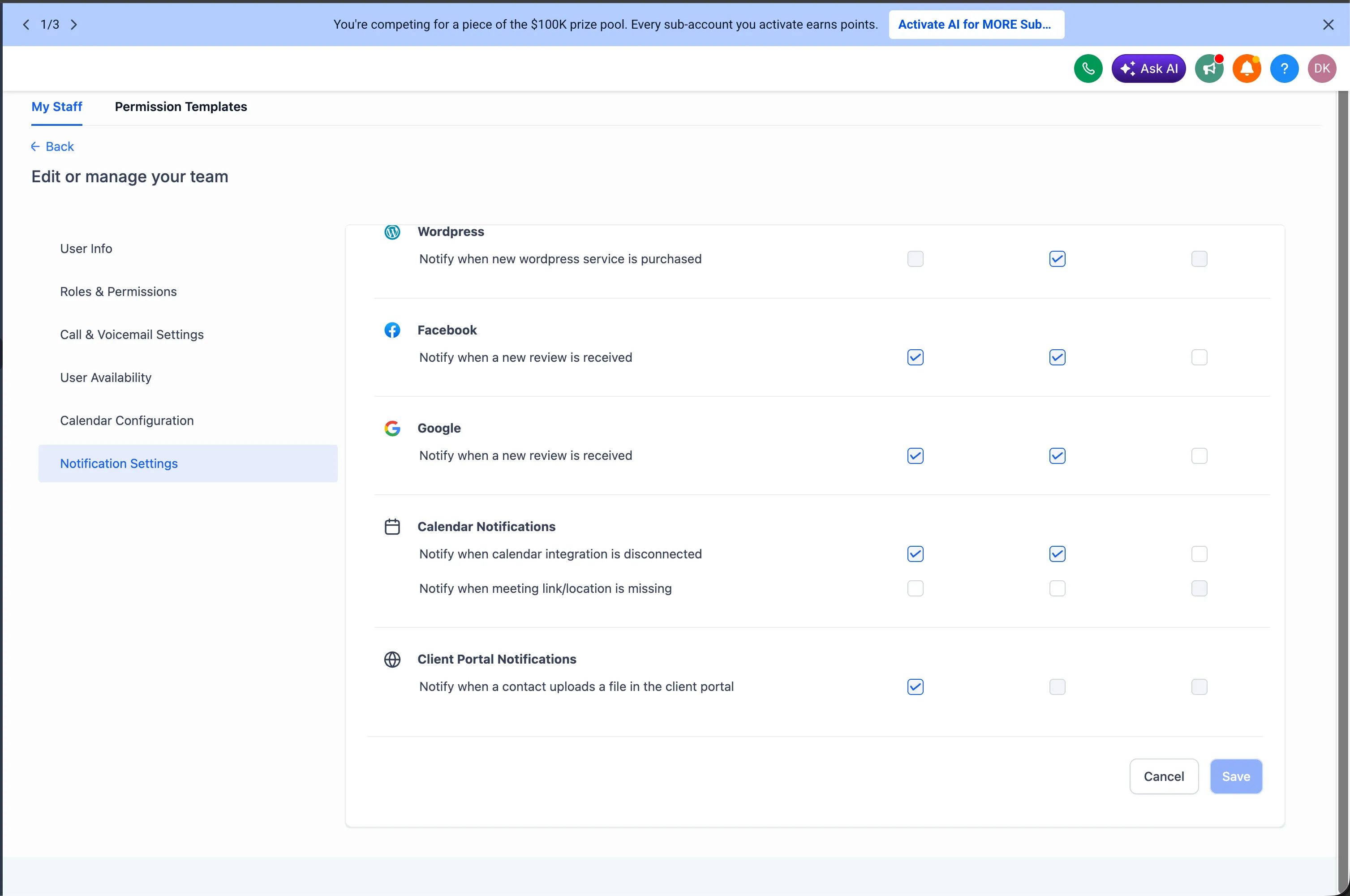Uncheck second checkbox for calendar integration disconnected
The width and height of the screenshot is (1350, 896).
tap(1057, 554)
